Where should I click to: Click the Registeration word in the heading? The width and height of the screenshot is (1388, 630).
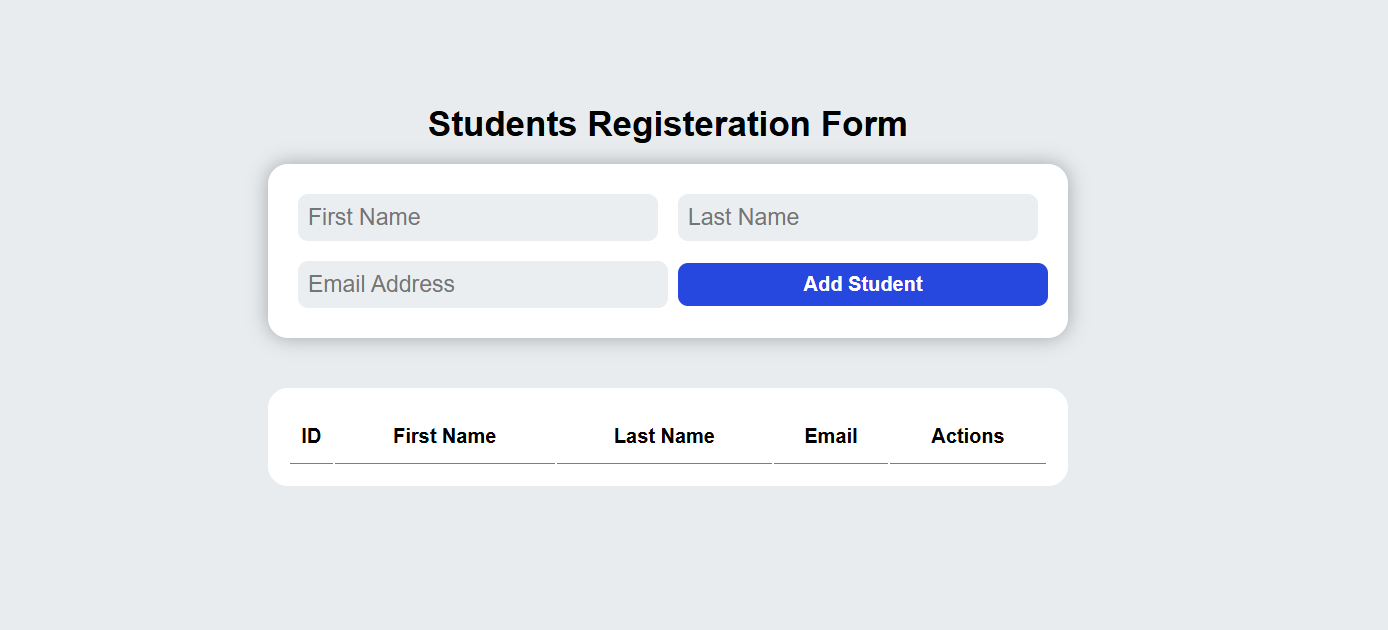(698, 124)
